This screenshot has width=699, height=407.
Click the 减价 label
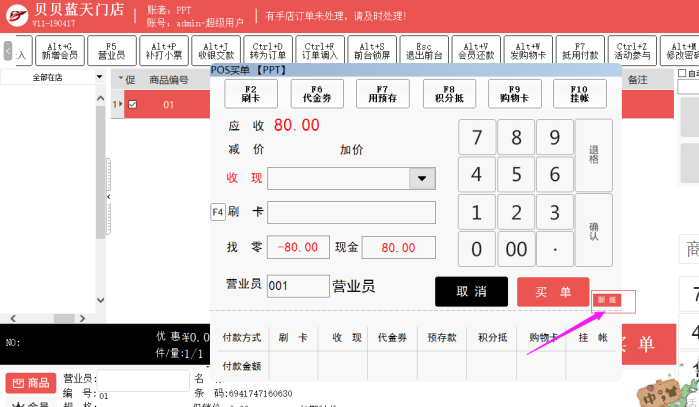click(246, 149)
